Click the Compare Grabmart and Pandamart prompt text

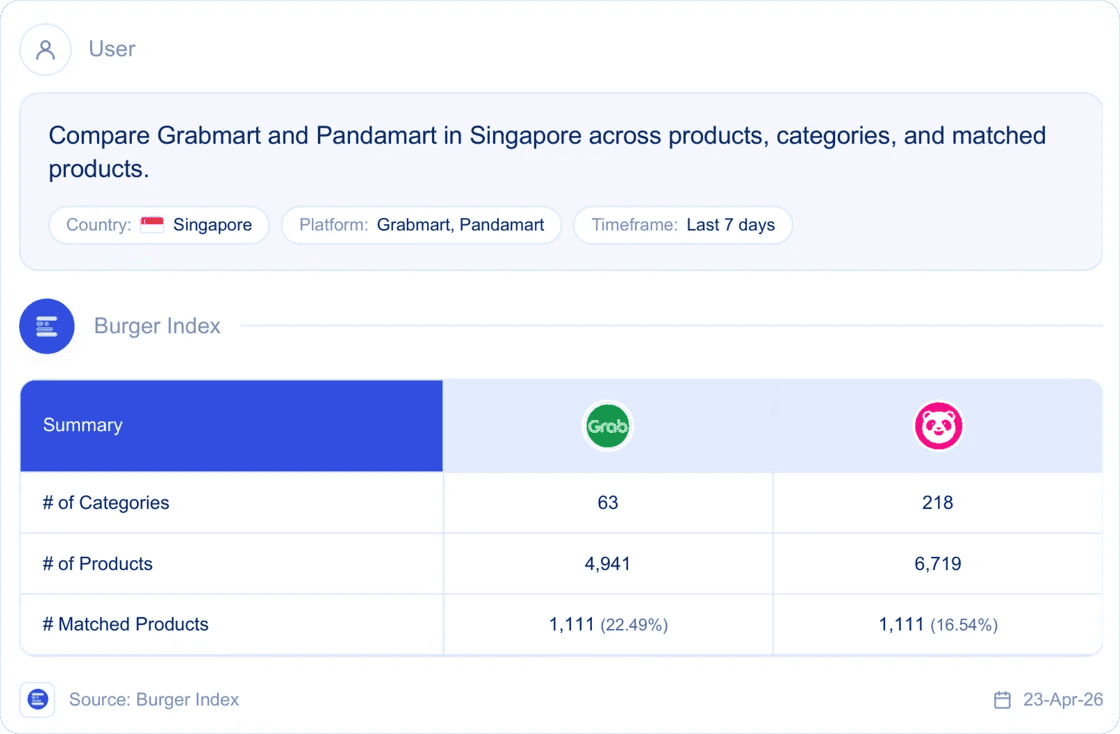pos(547,152)
